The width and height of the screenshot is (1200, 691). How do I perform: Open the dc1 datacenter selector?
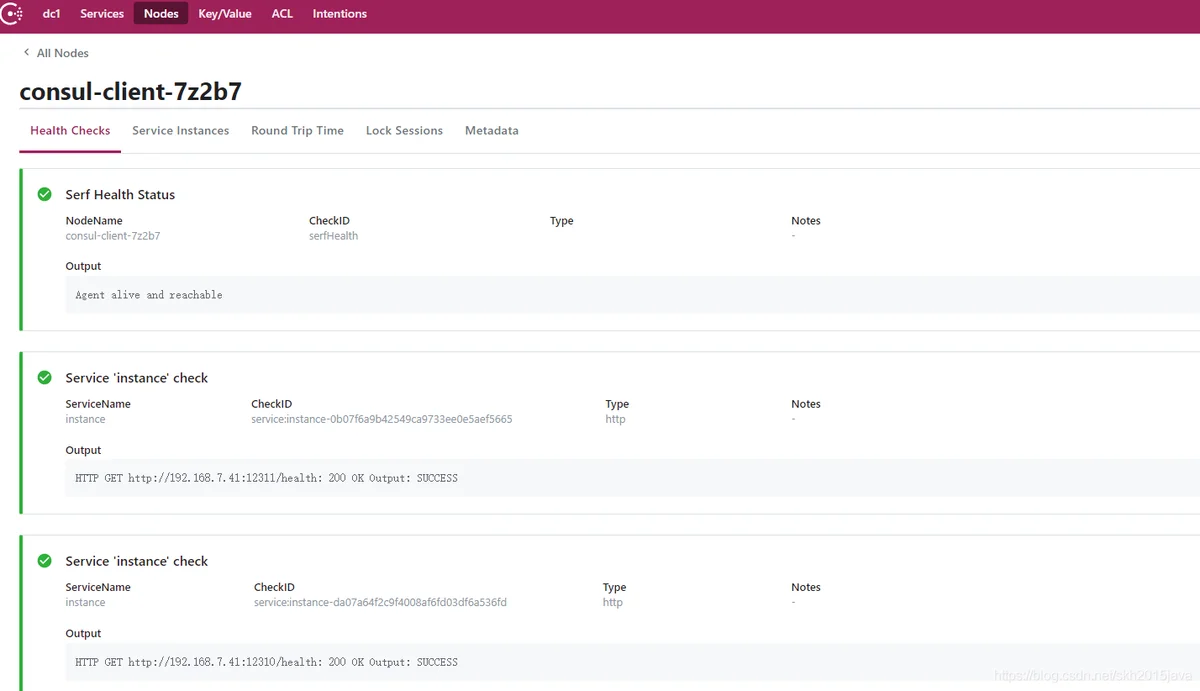51,14
